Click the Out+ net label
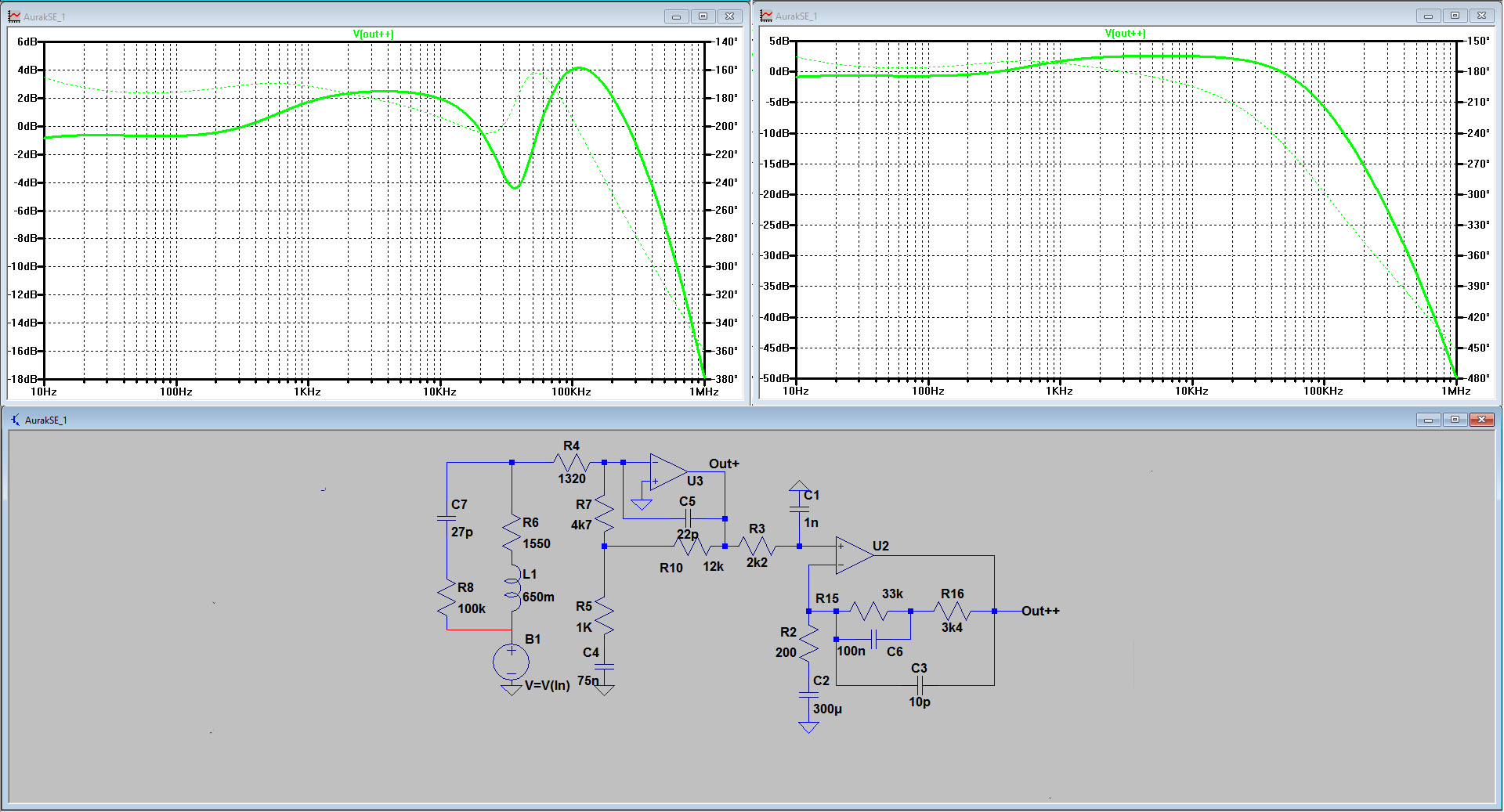The image size is (1504, 812). [x=724, y=464]
